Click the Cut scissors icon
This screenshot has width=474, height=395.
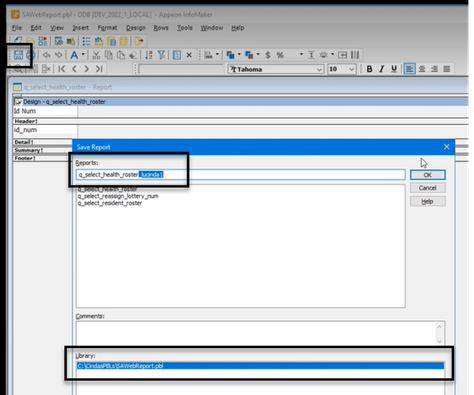(x=96, y=55)
